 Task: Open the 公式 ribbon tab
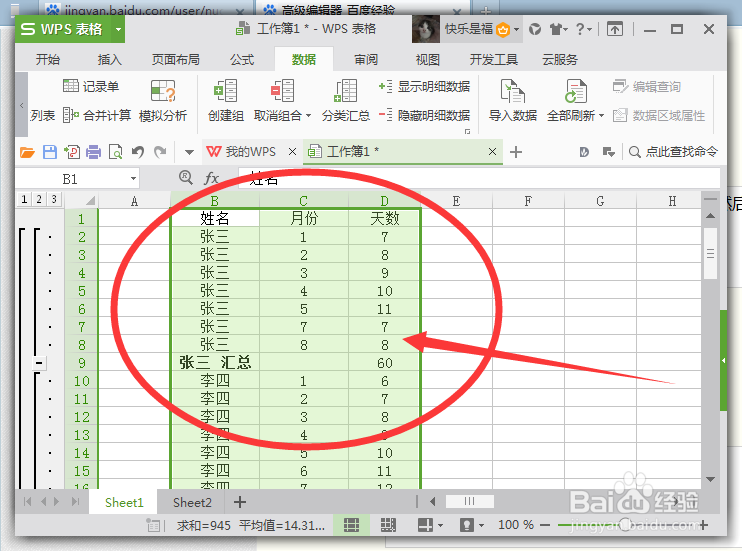242,60
